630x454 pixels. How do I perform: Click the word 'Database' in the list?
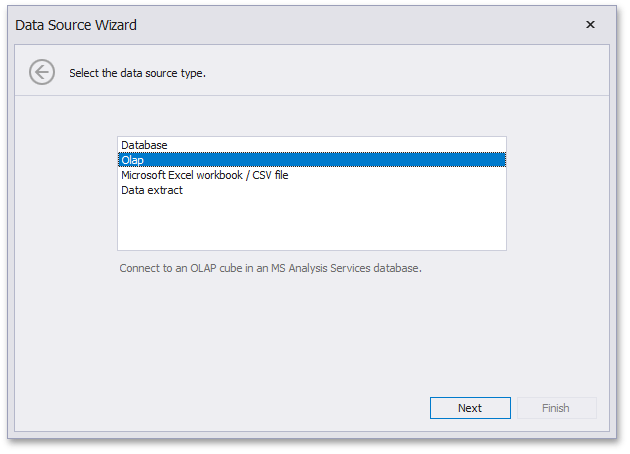(x=145, y=145)
